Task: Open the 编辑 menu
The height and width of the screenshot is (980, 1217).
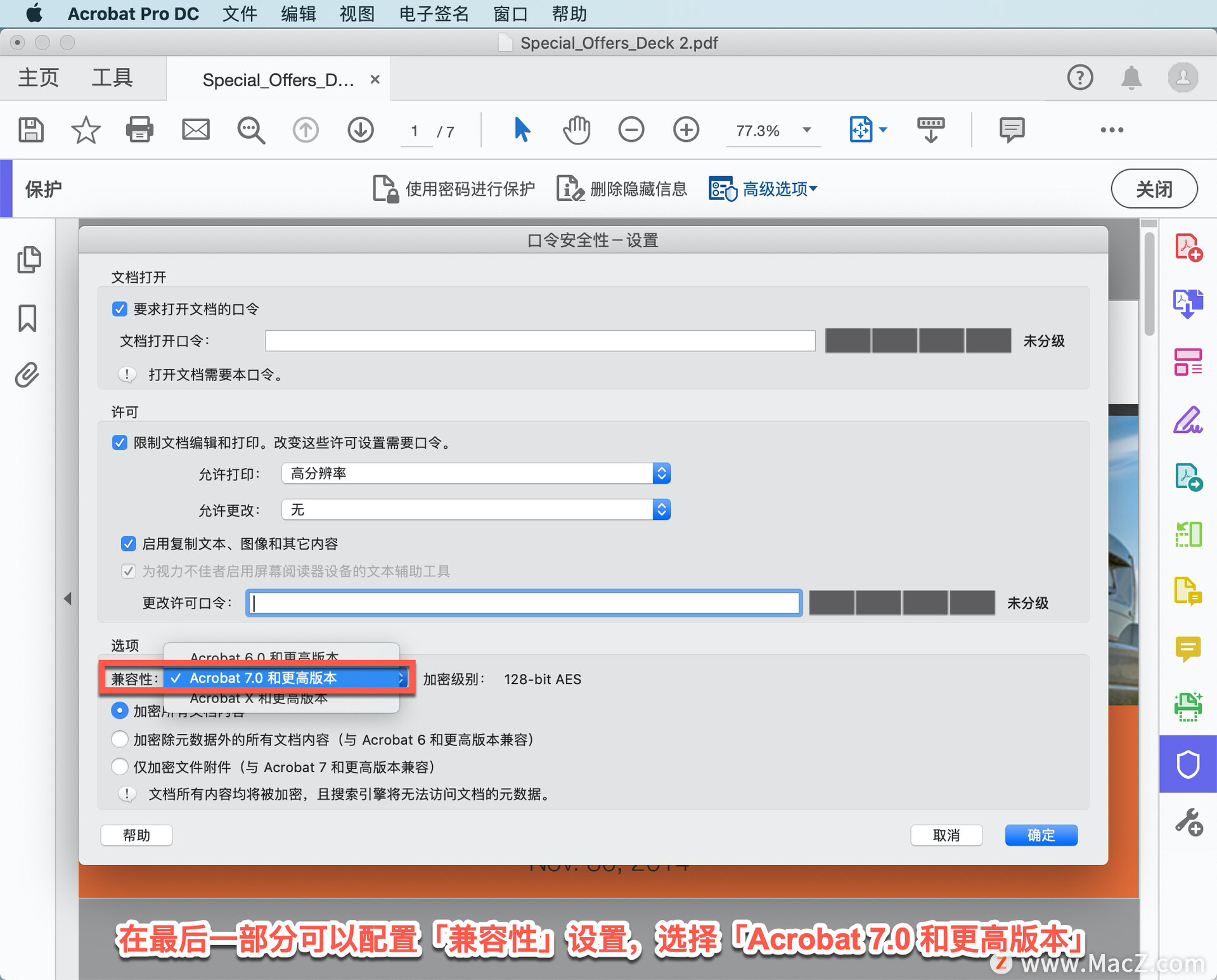Action: point(299,13)
